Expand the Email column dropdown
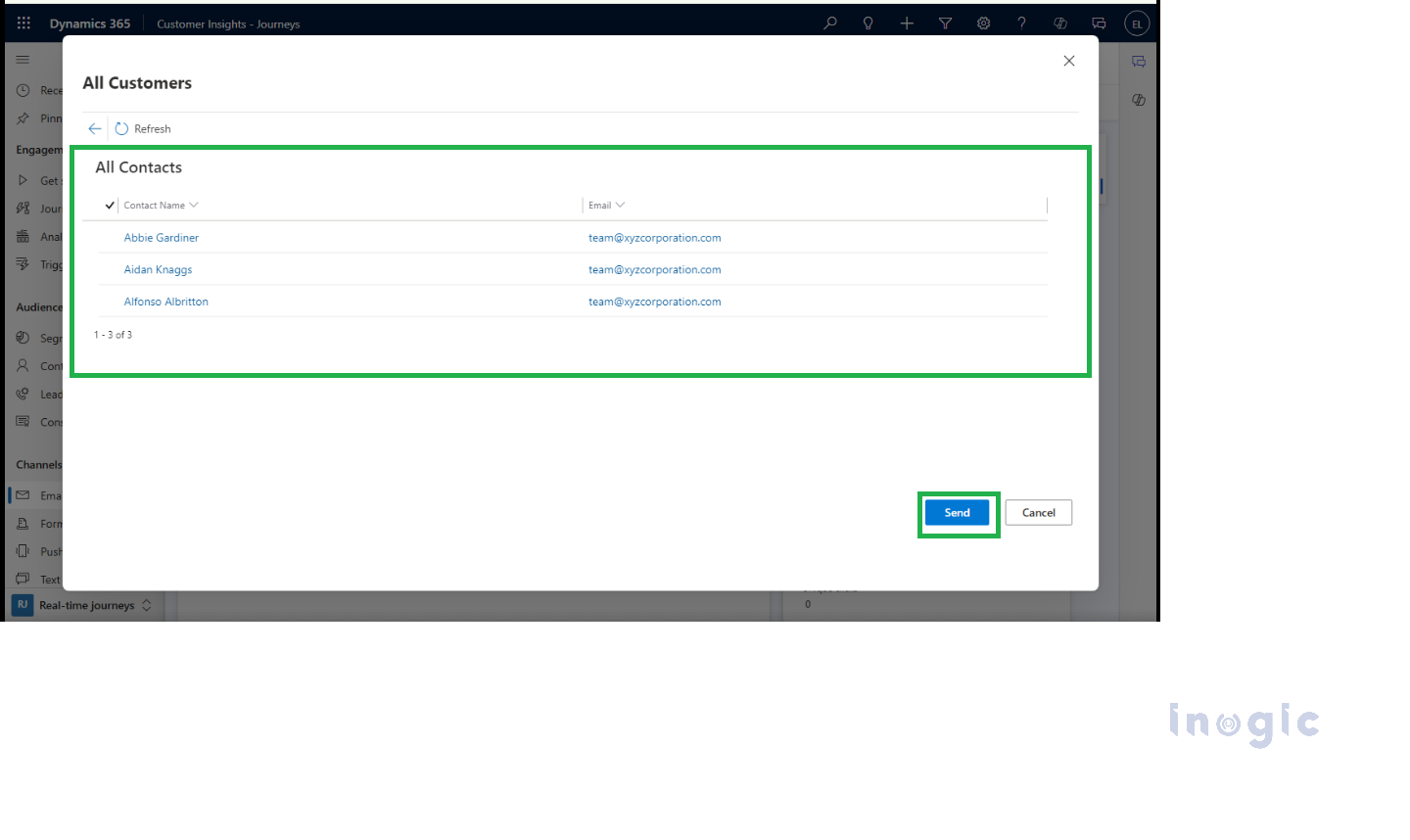This screenshot has width=1410, height=840. coord(620,206)
